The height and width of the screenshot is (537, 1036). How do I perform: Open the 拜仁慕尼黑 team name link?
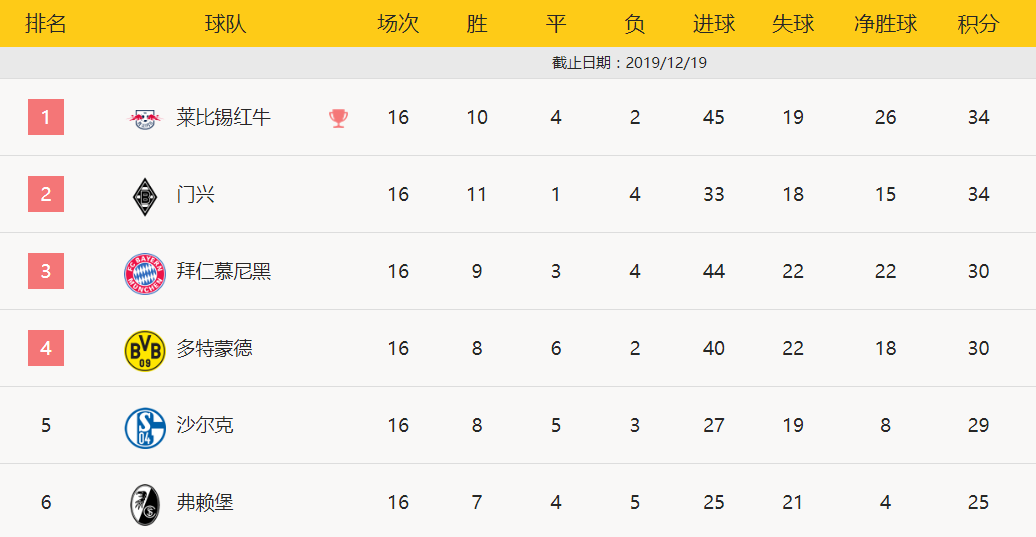(x=223, y=271)
